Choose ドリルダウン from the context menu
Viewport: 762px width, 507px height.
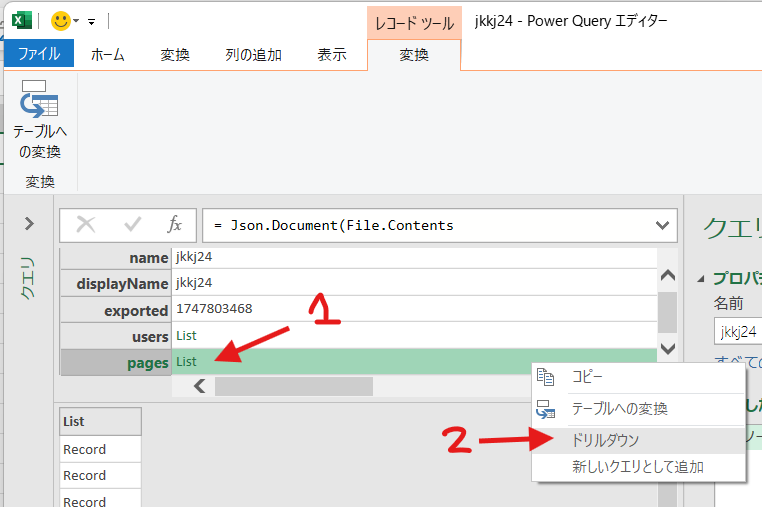639,440
